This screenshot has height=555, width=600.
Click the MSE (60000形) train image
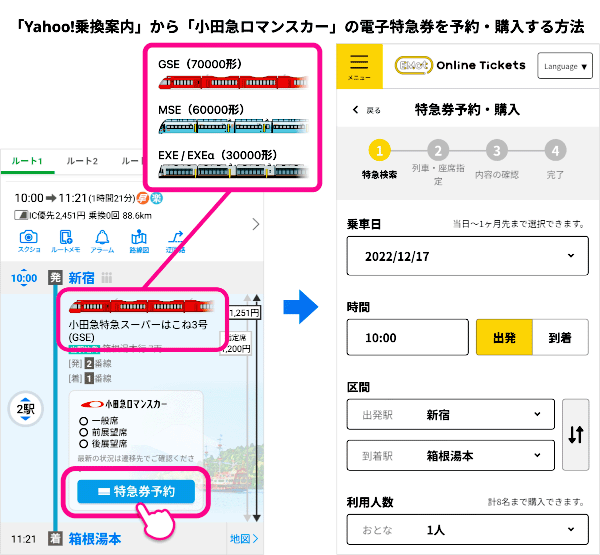click(233, 126)
